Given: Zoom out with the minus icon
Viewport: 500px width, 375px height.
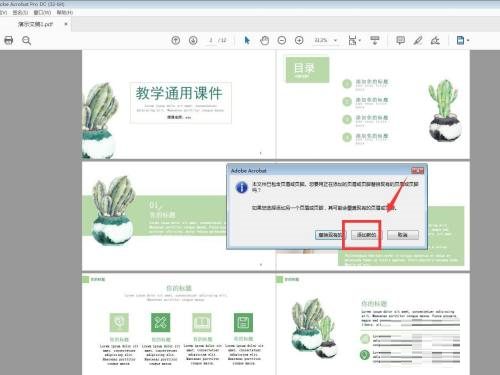Looking at the screenshot, I should 282,40.
